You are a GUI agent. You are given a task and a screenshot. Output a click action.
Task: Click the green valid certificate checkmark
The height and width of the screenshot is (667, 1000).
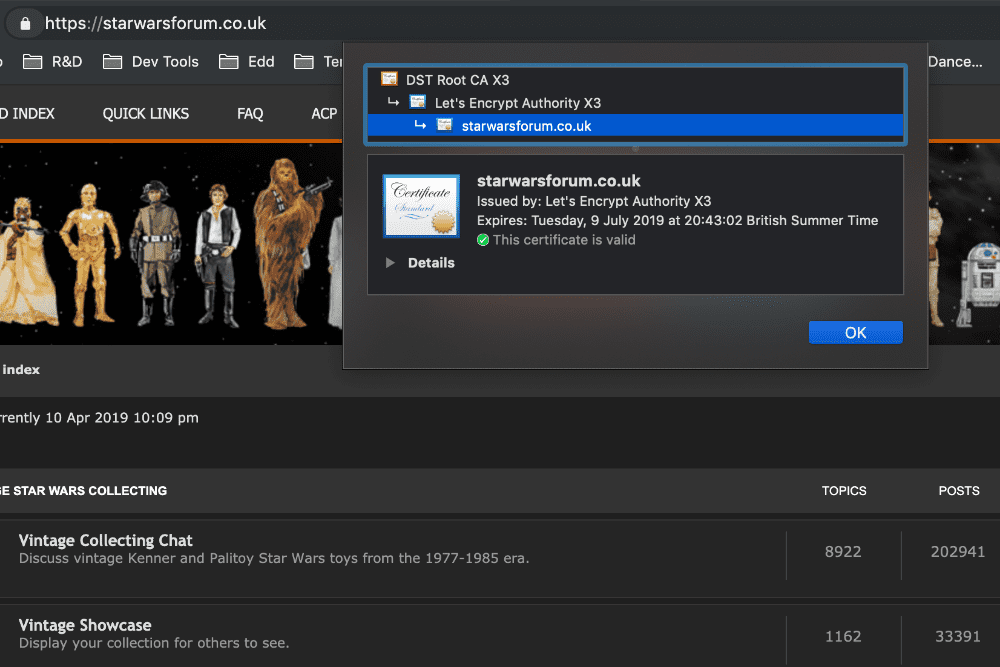pos(483,240)
